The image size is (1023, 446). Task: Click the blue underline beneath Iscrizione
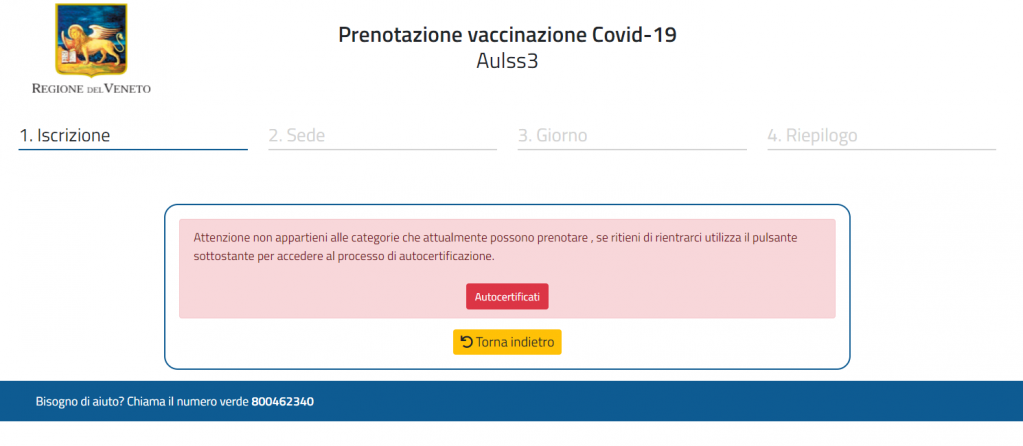pyautogui.click(x=133, y=149)
